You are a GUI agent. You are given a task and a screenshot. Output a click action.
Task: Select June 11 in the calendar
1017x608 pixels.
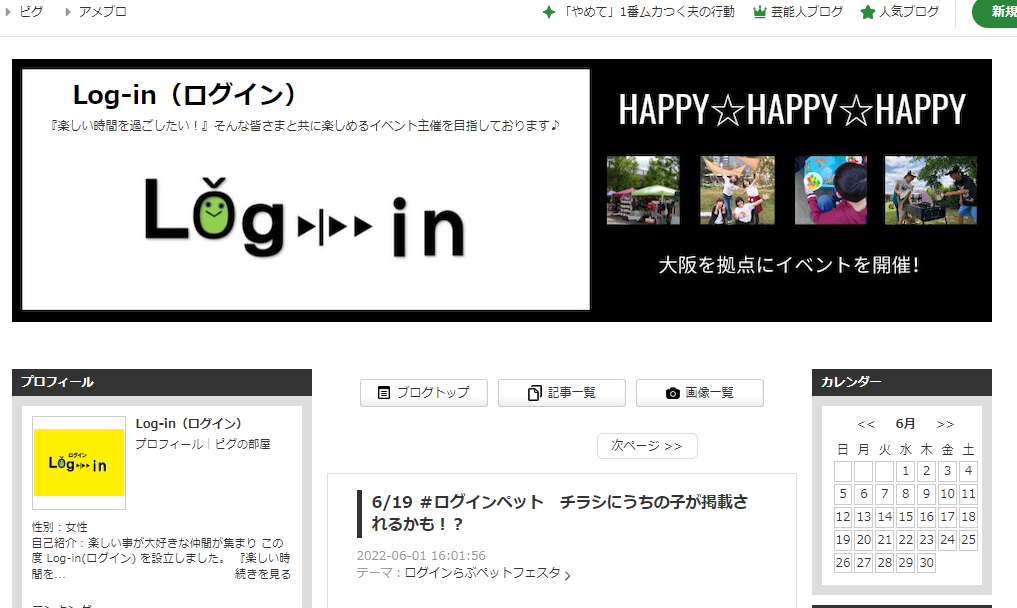(968, 494)
